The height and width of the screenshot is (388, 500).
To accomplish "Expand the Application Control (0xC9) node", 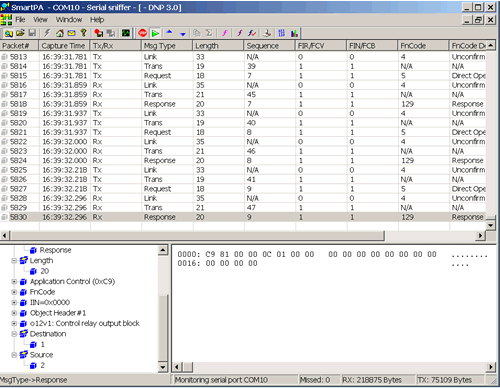I will [x=14, y=282].
